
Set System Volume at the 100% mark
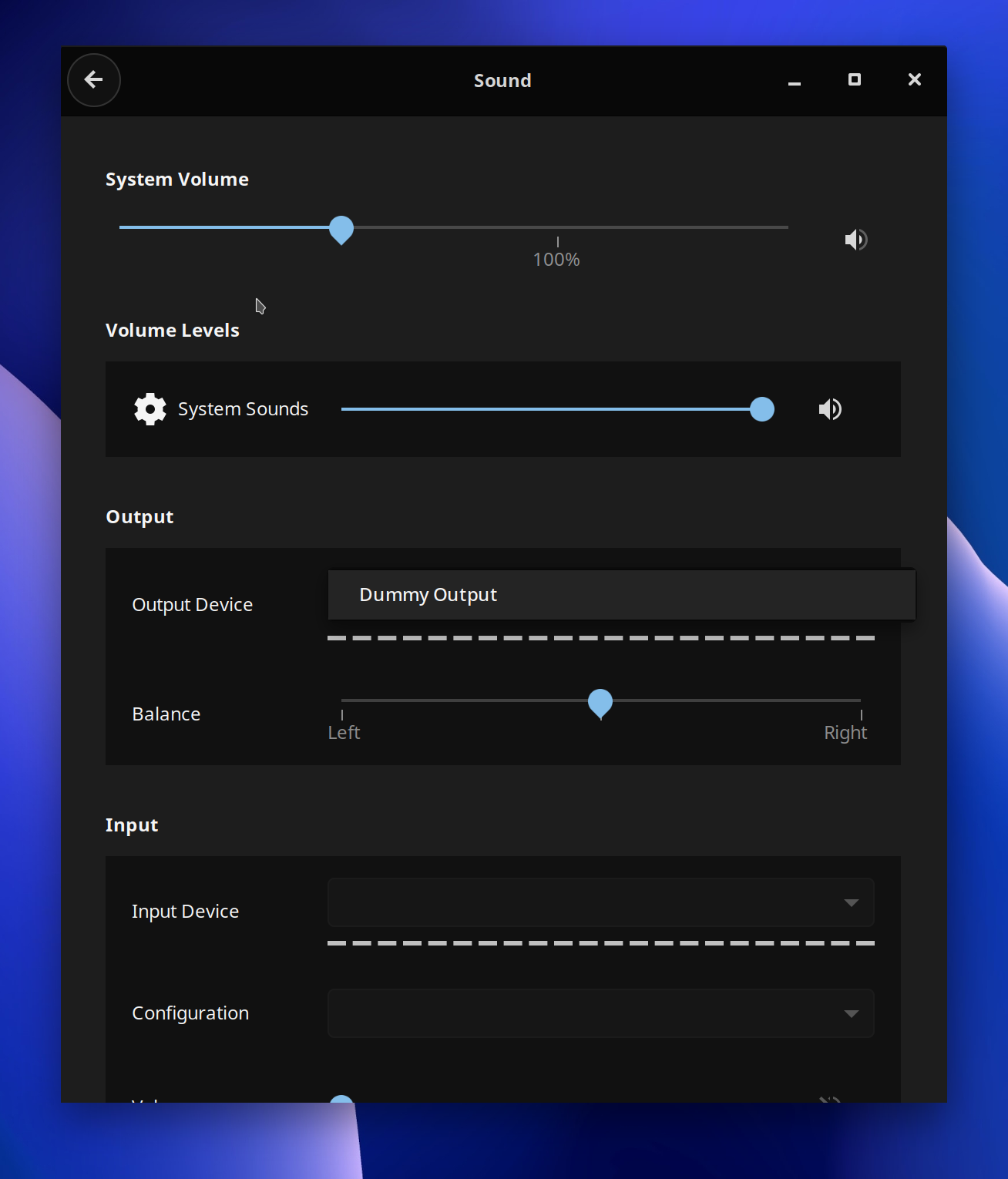557,228
